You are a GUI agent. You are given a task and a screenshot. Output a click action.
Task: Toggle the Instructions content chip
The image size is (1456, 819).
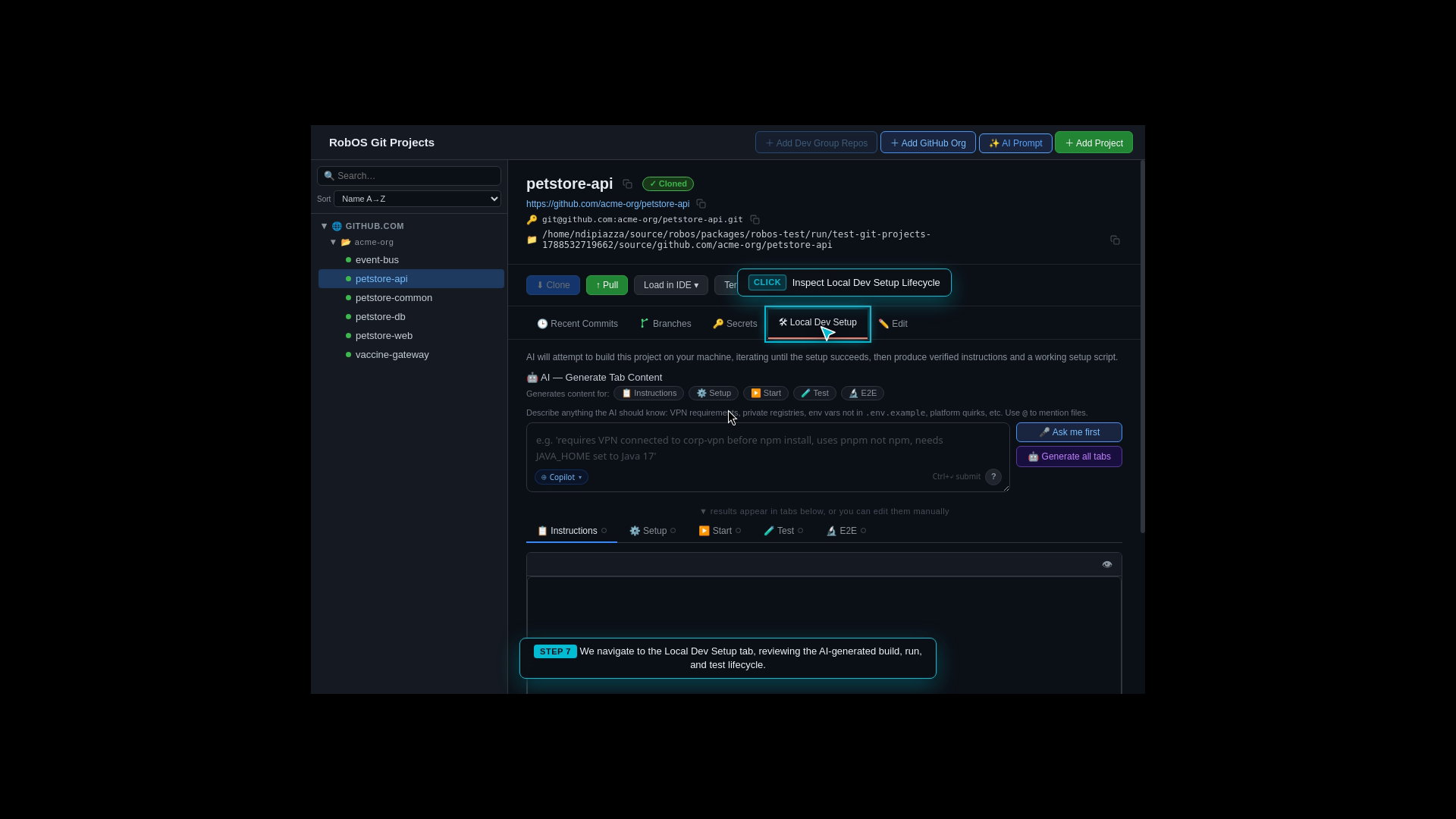point(648,394)
